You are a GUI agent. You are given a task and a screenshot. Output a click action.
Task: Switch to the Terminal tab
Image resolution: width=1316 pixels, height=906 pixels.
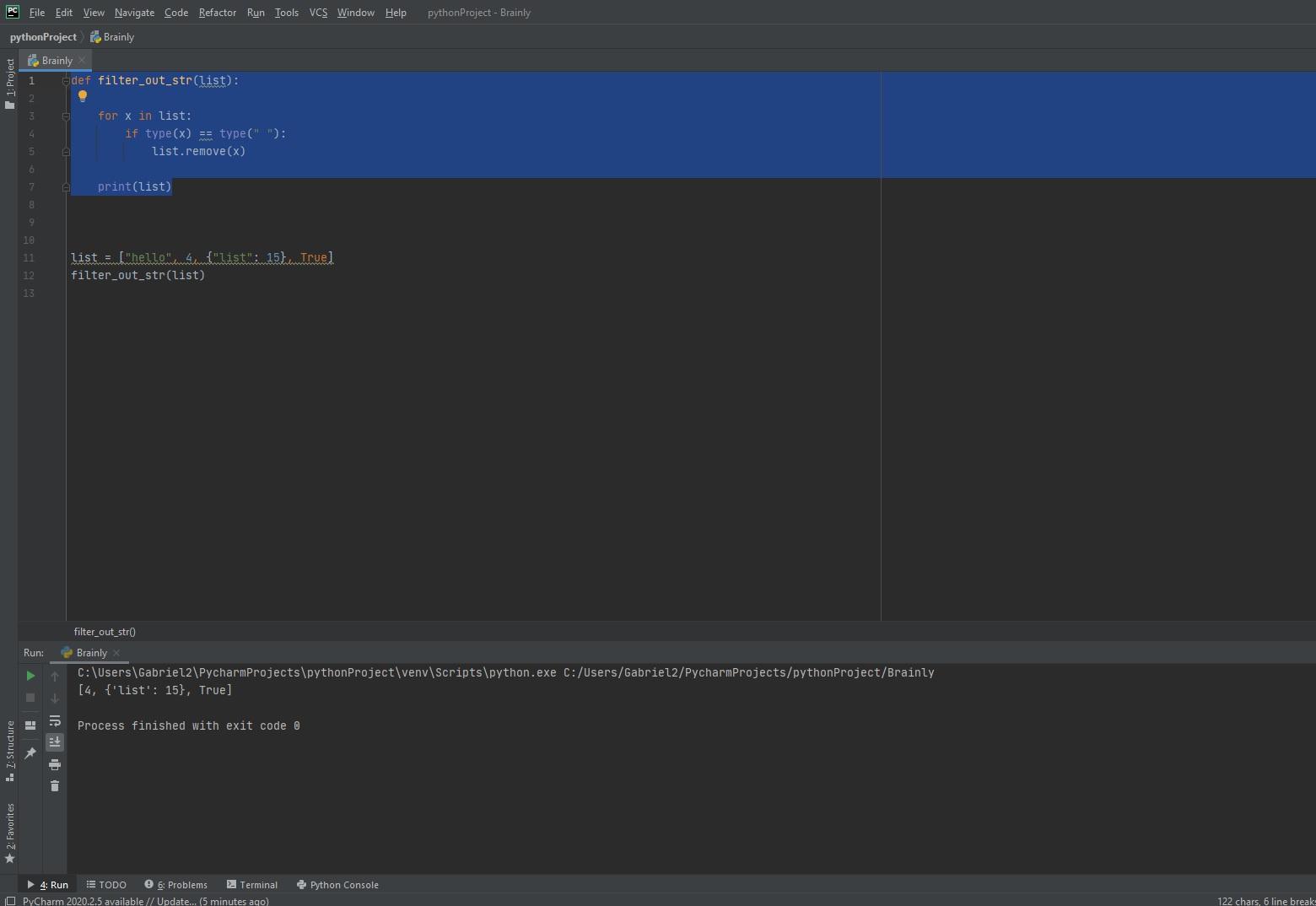point(252,885)
